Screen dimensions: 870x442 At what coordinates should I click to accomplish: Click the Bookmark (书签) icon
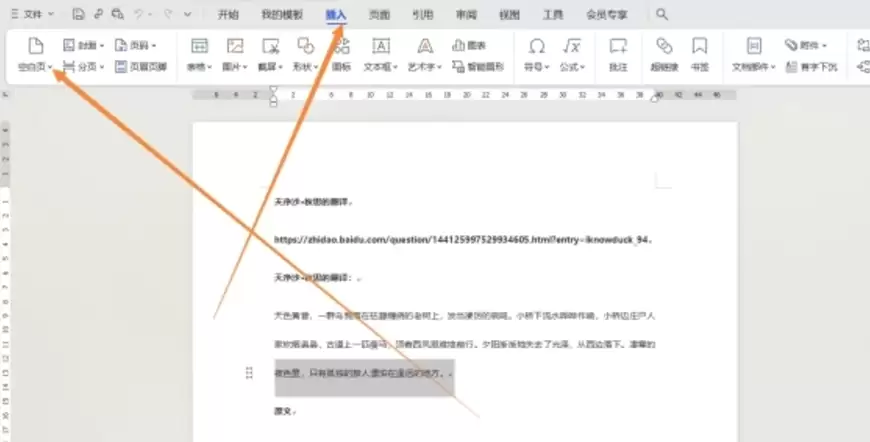(700, 45)
